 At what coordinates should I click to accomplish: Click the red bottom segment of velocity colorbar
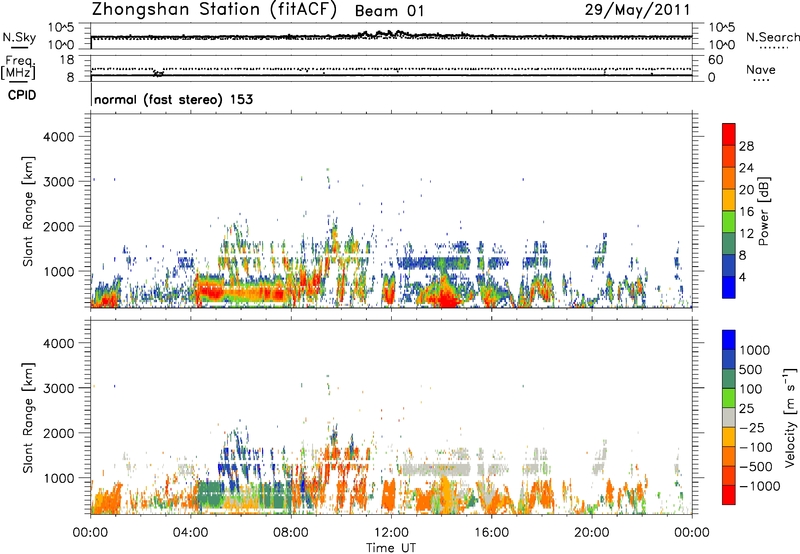729,495
